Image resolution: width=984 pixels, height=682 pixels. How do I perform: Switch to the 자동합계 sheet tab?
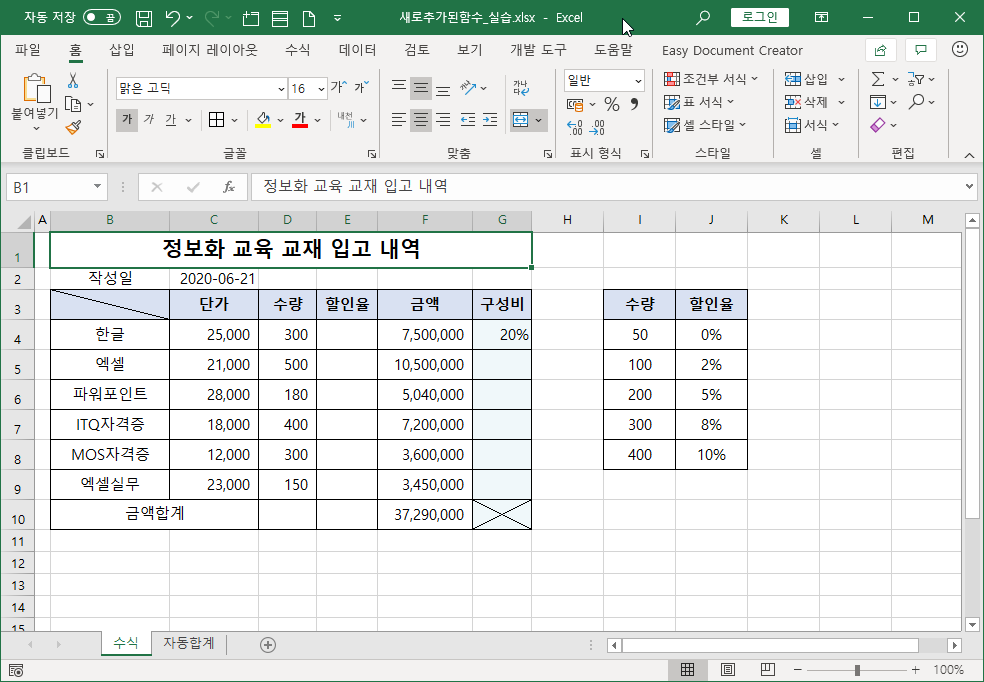(189, 643)
